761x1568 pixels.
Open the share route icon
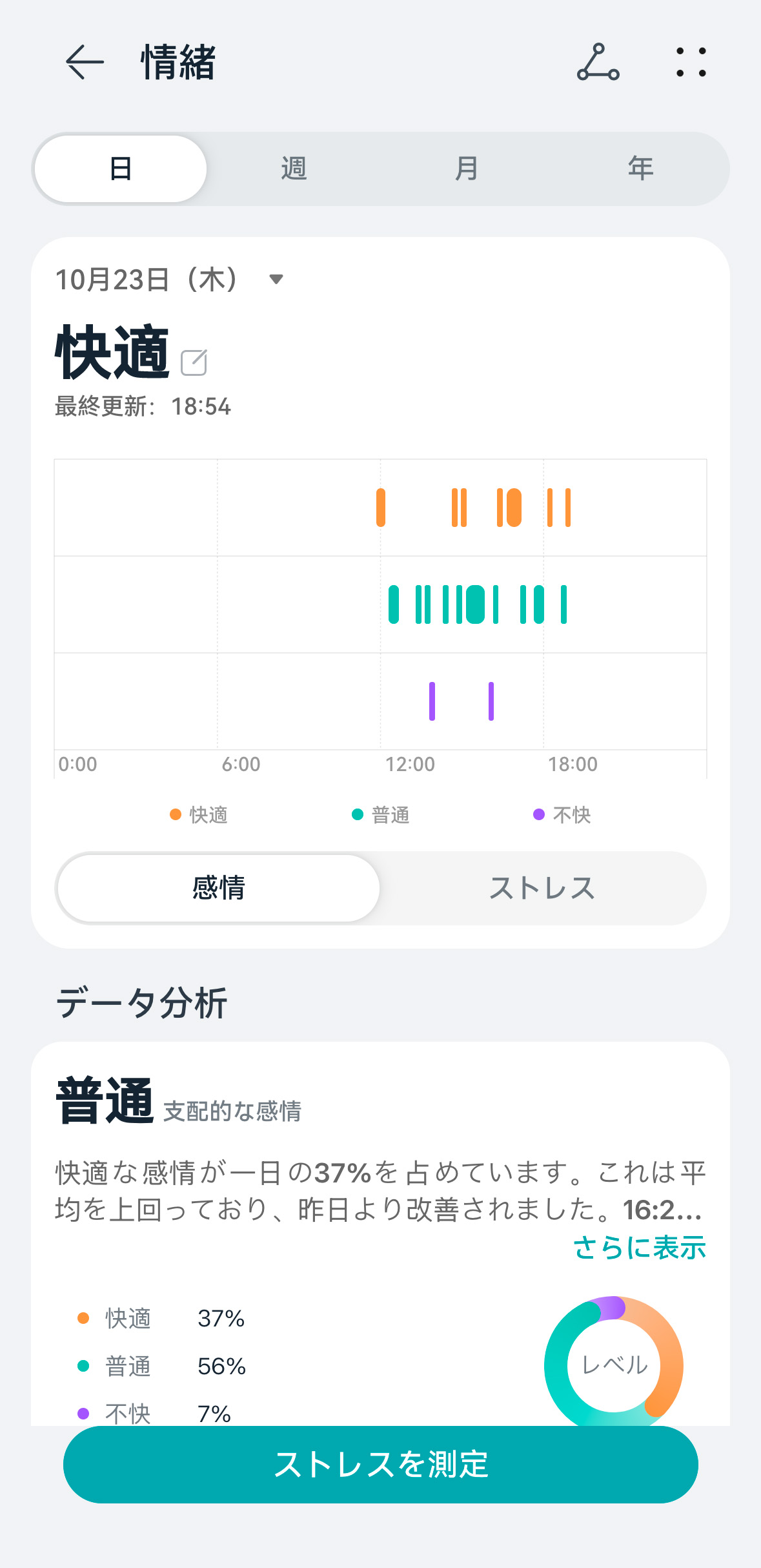pyautogui.click(x=598, y=62)
